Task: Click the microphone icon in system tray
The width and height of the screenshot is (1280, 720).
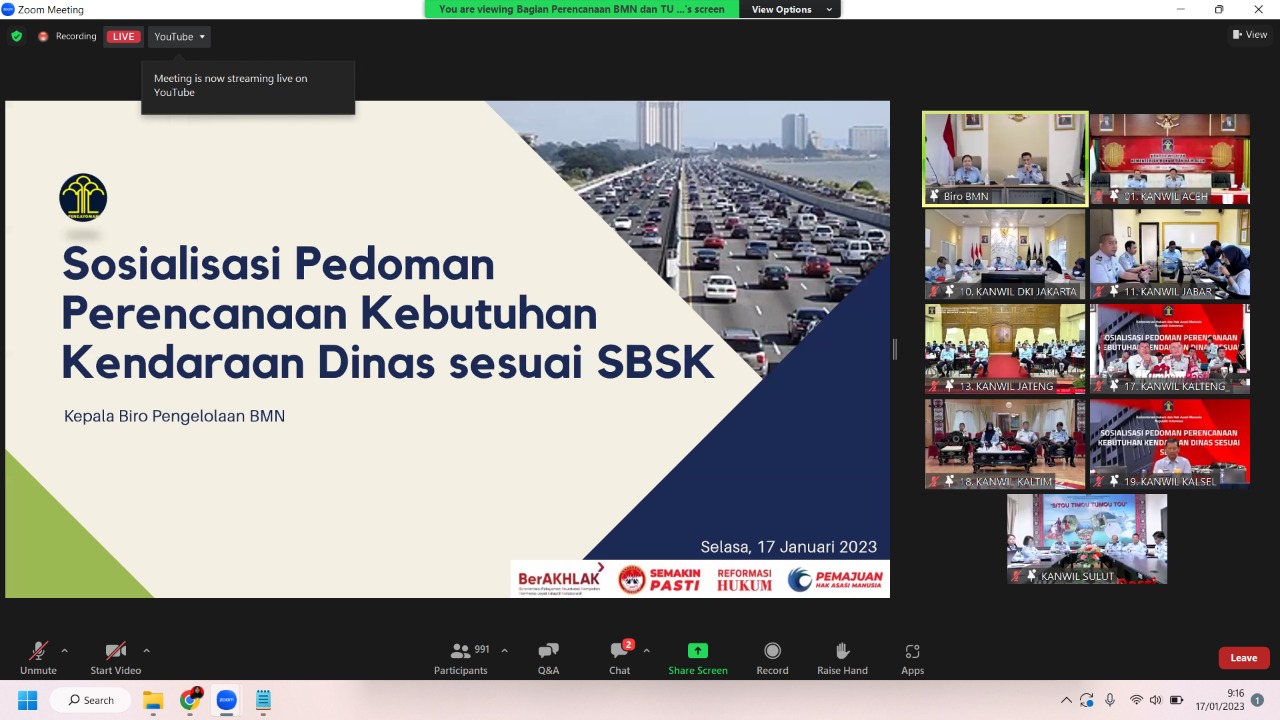Action: point(1110,700)
